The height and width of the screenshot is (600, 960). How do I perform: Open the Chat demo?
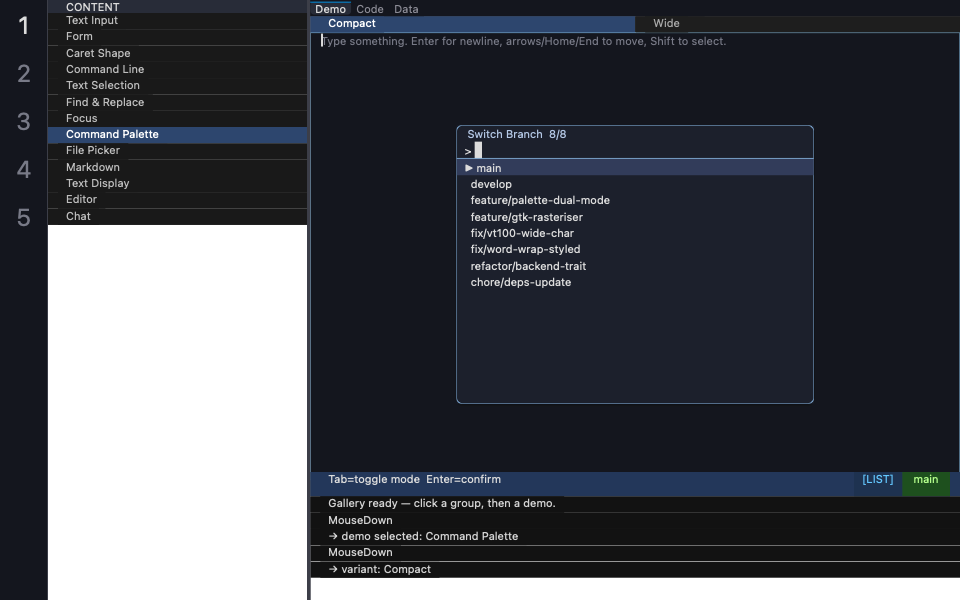pos(178,216)
